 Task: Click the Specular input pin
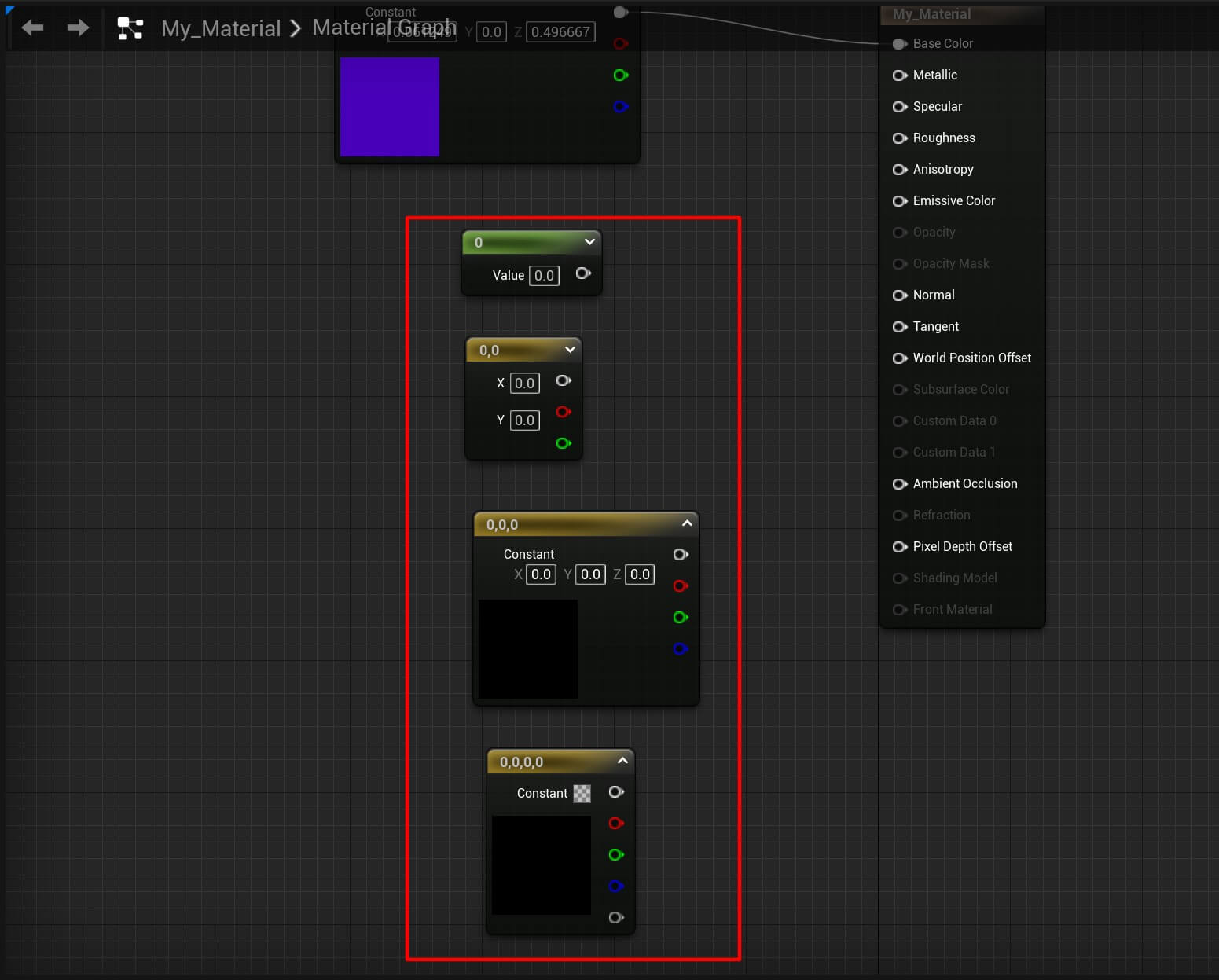coord(900,107)
